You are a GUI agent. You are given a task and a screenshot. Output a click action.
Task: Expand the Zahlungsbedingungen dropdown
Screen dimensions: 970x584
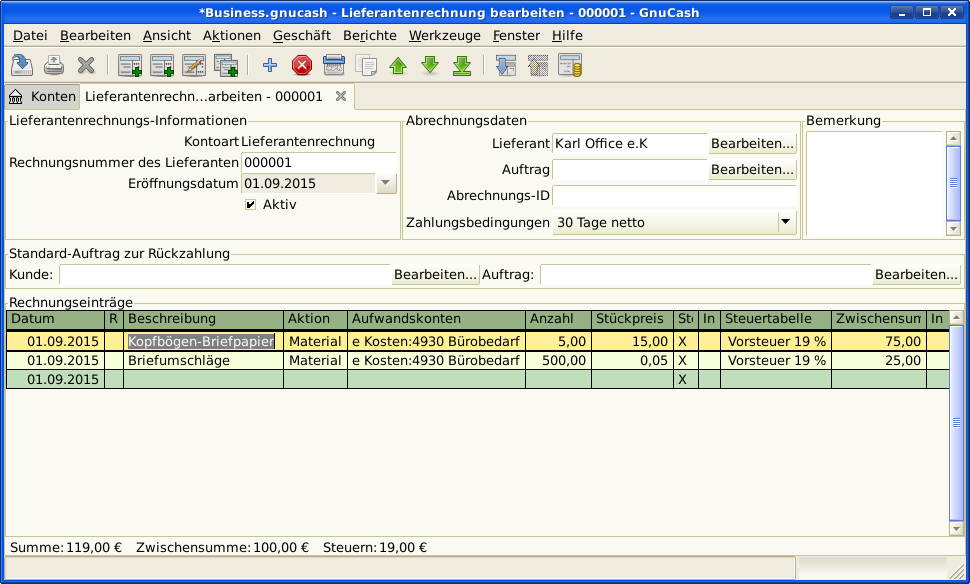tap(785, 222)
